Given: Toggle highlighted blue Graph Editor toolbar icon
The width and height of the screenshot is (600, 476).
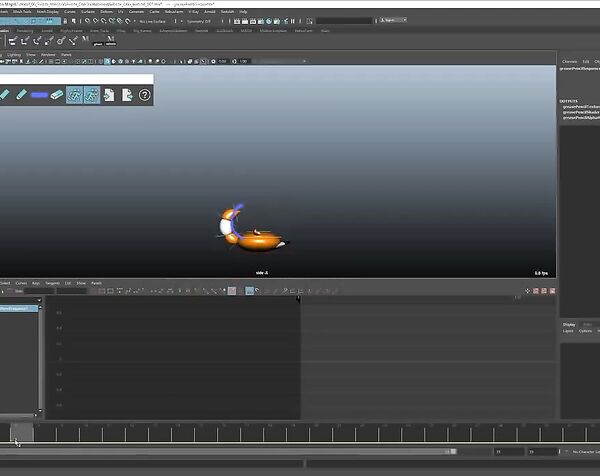Looking at the screenshot, I should point(249,291).
